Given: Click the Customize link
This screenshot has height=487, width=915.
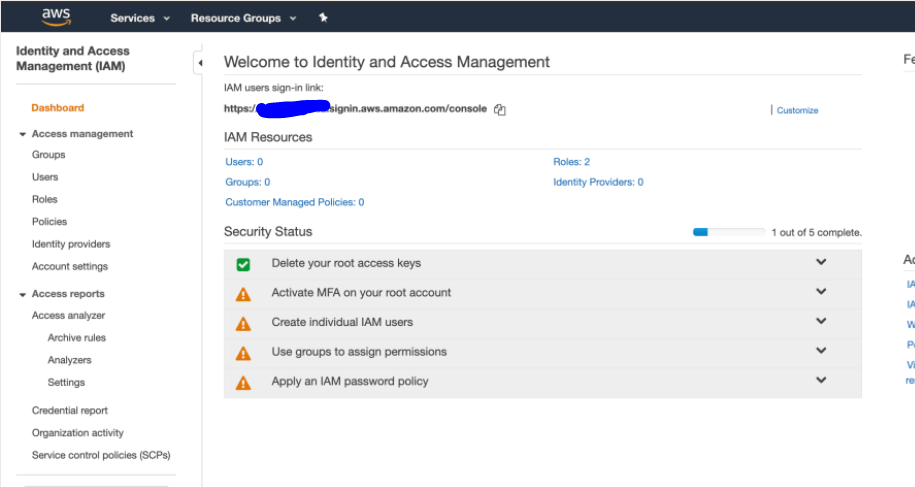Looking at the screenshot, I should (x=797, y=110).
